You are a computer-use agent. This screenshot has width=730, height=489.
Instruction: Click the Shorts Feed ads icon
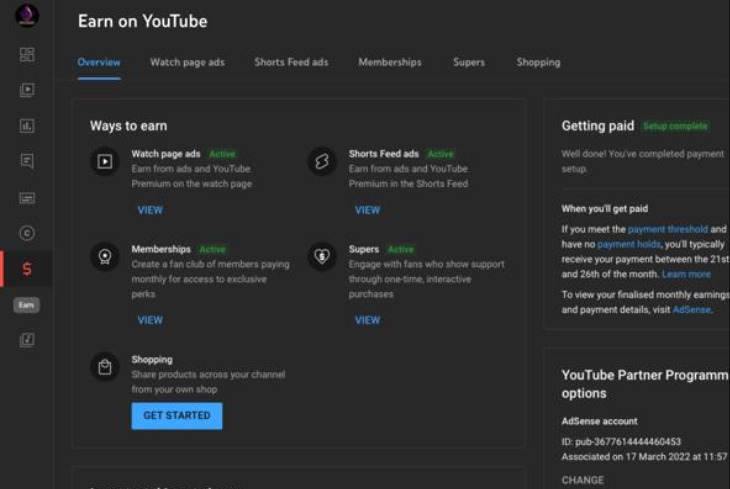tap(322, 162)
